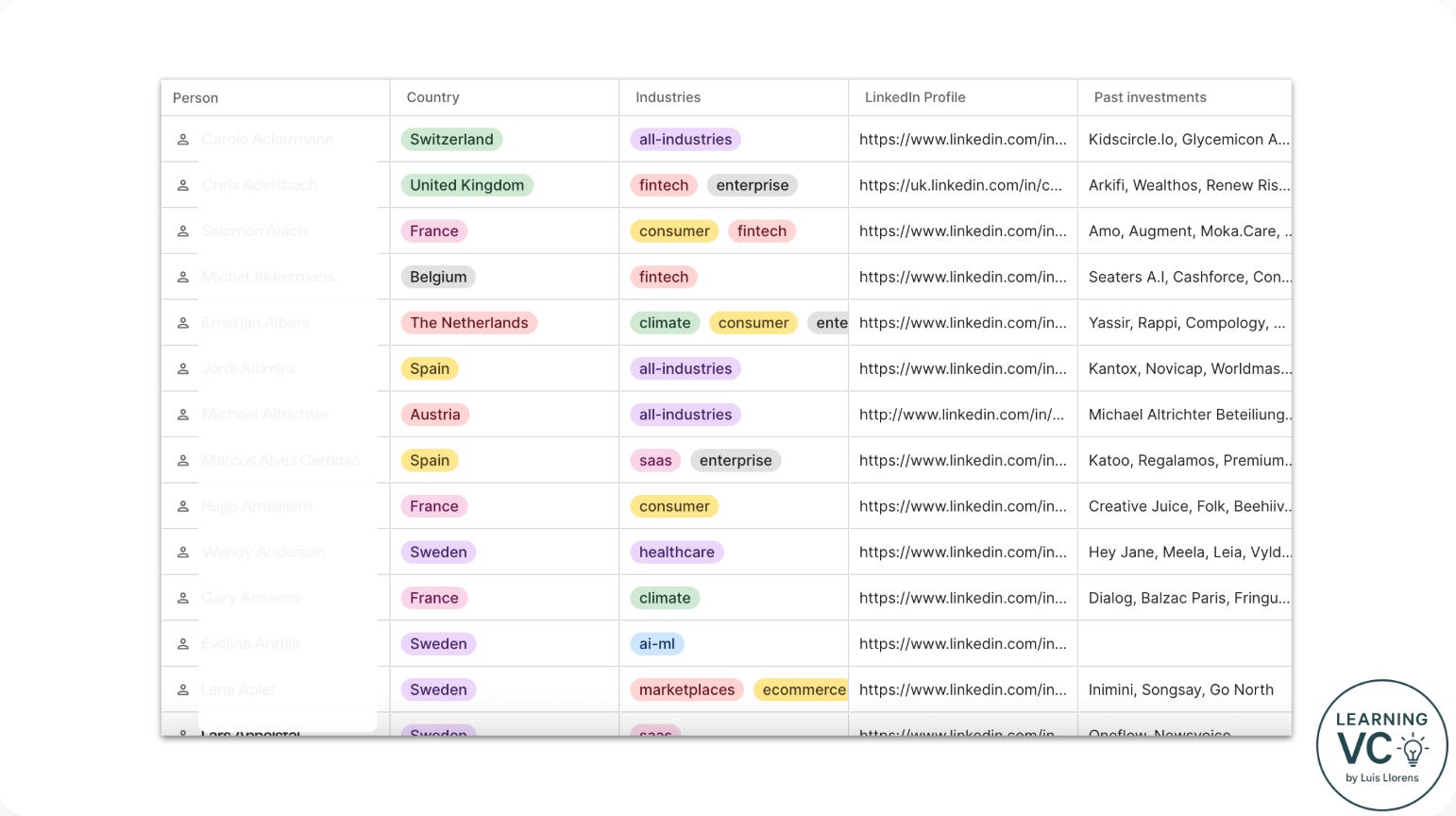1456x816 pixels.
Task: Click the healthcare industry tag
Action: pos(677,552)
